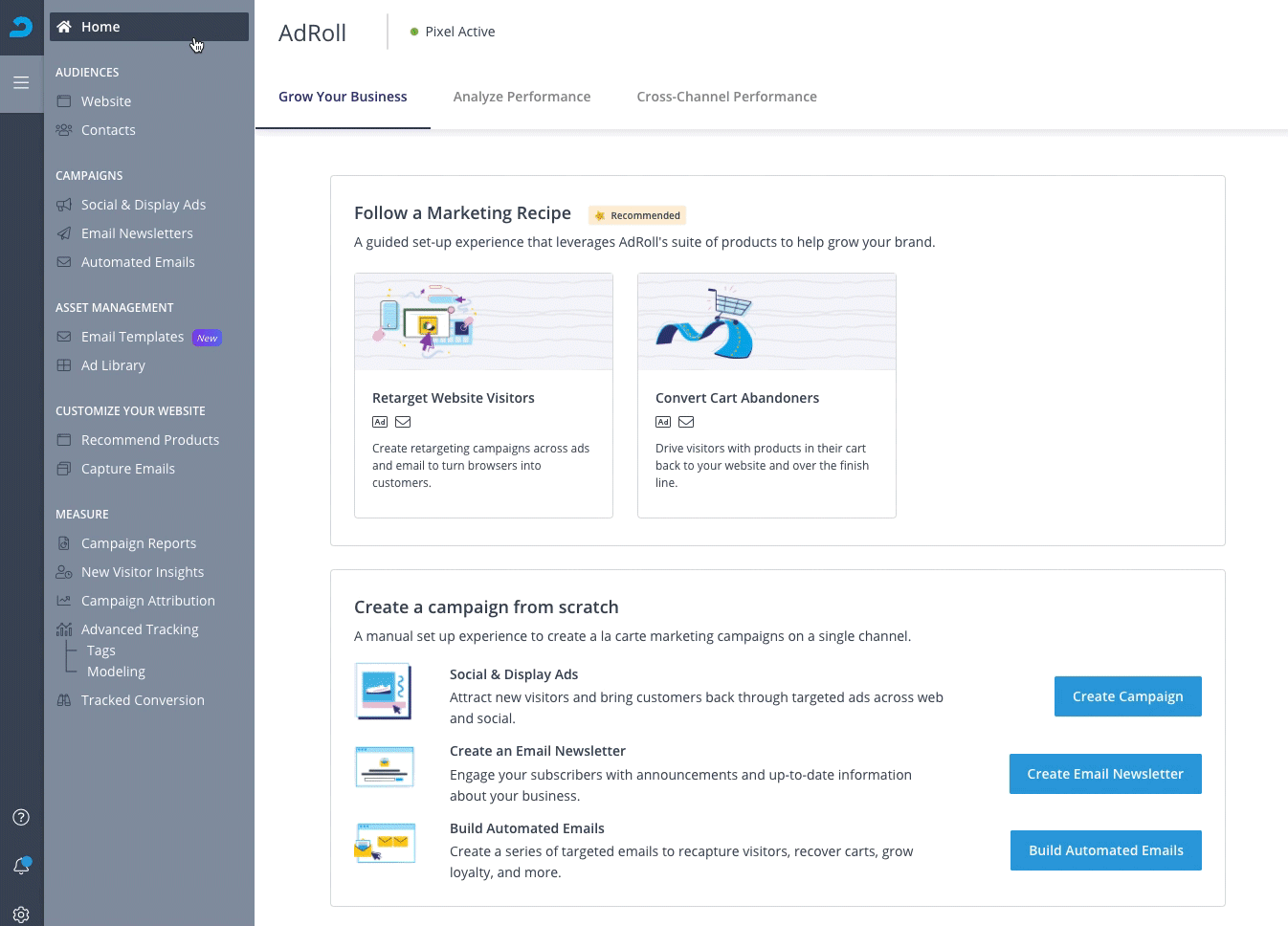
Task: Open the help question mark icon
Action: [21, 817]
